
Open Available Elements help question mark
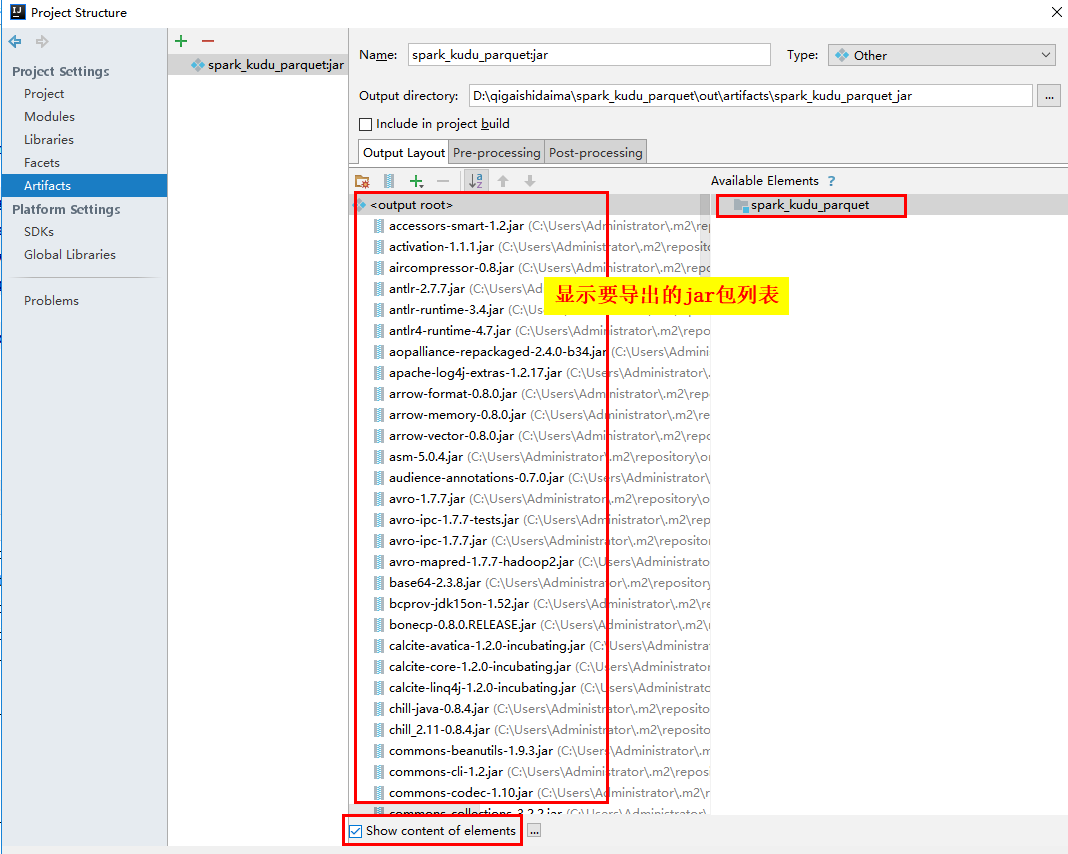tap(831, 181)
